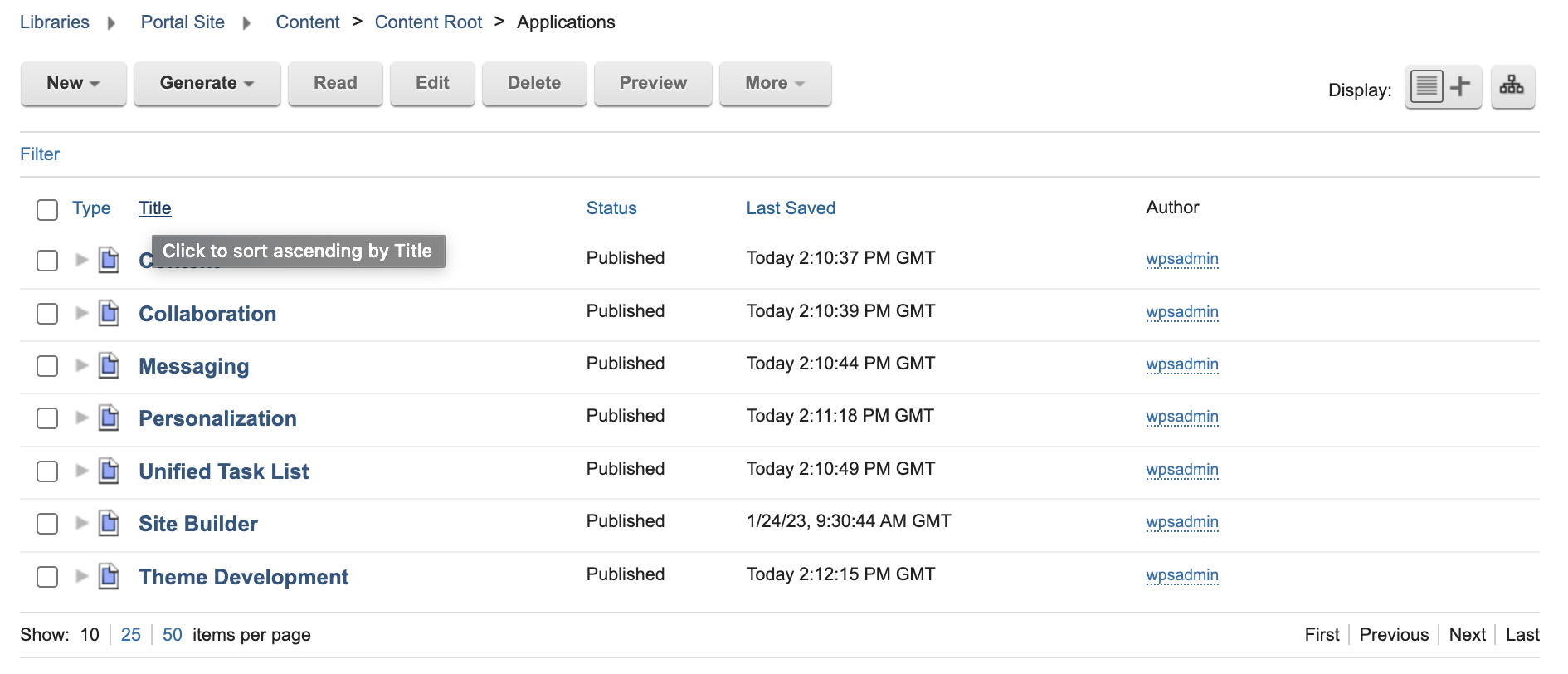Go to Libraries in the breadcrumb
1568x674 pixels.
(x=55, y=22)
